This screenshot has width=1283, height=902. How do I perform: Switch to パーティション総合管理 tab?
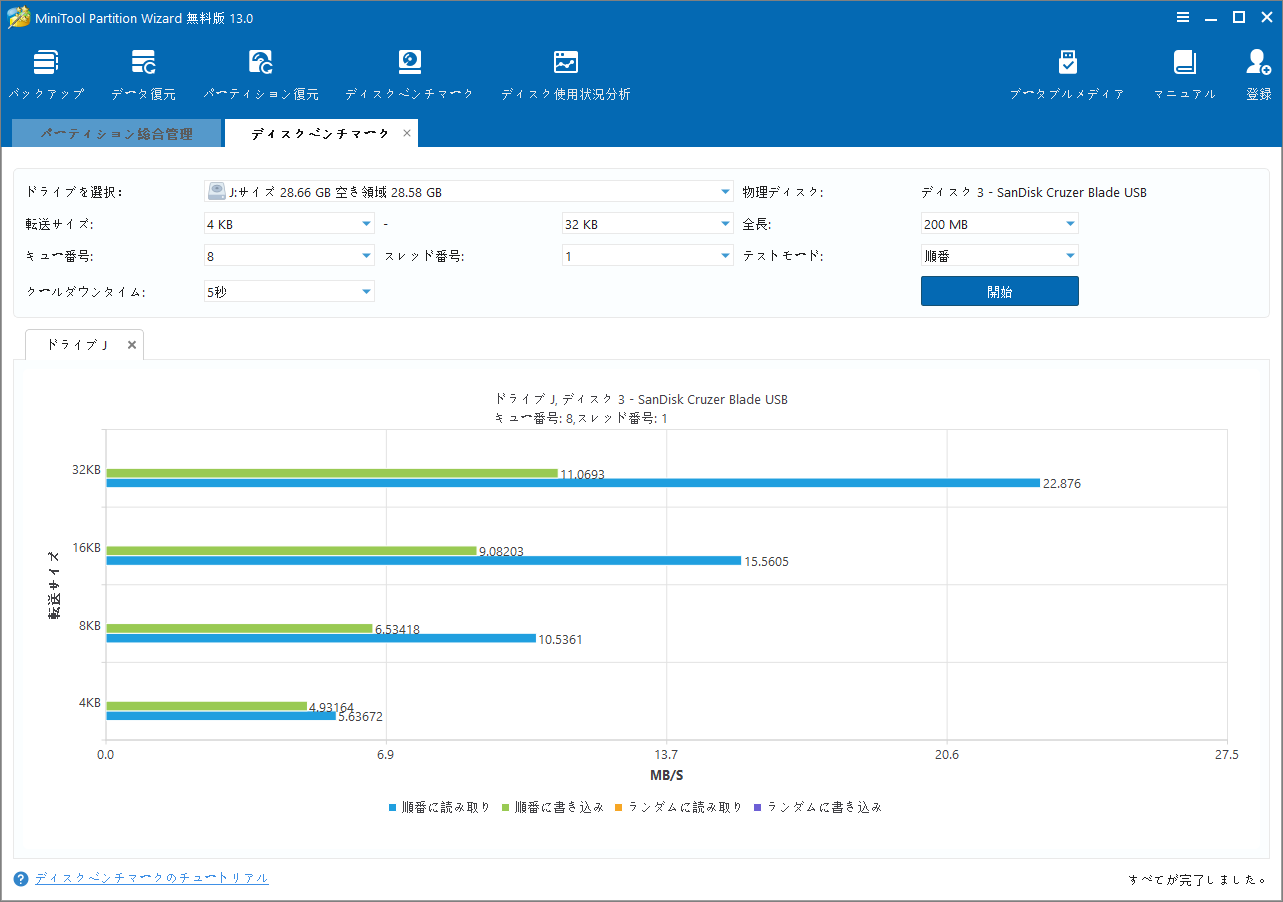point(116,132)
